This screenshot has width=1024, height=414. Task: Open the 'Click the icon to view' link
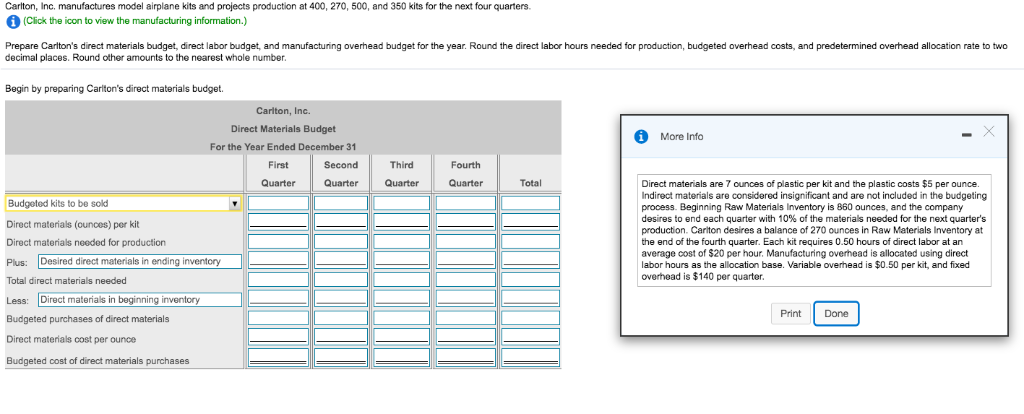[x=135, y=21]
